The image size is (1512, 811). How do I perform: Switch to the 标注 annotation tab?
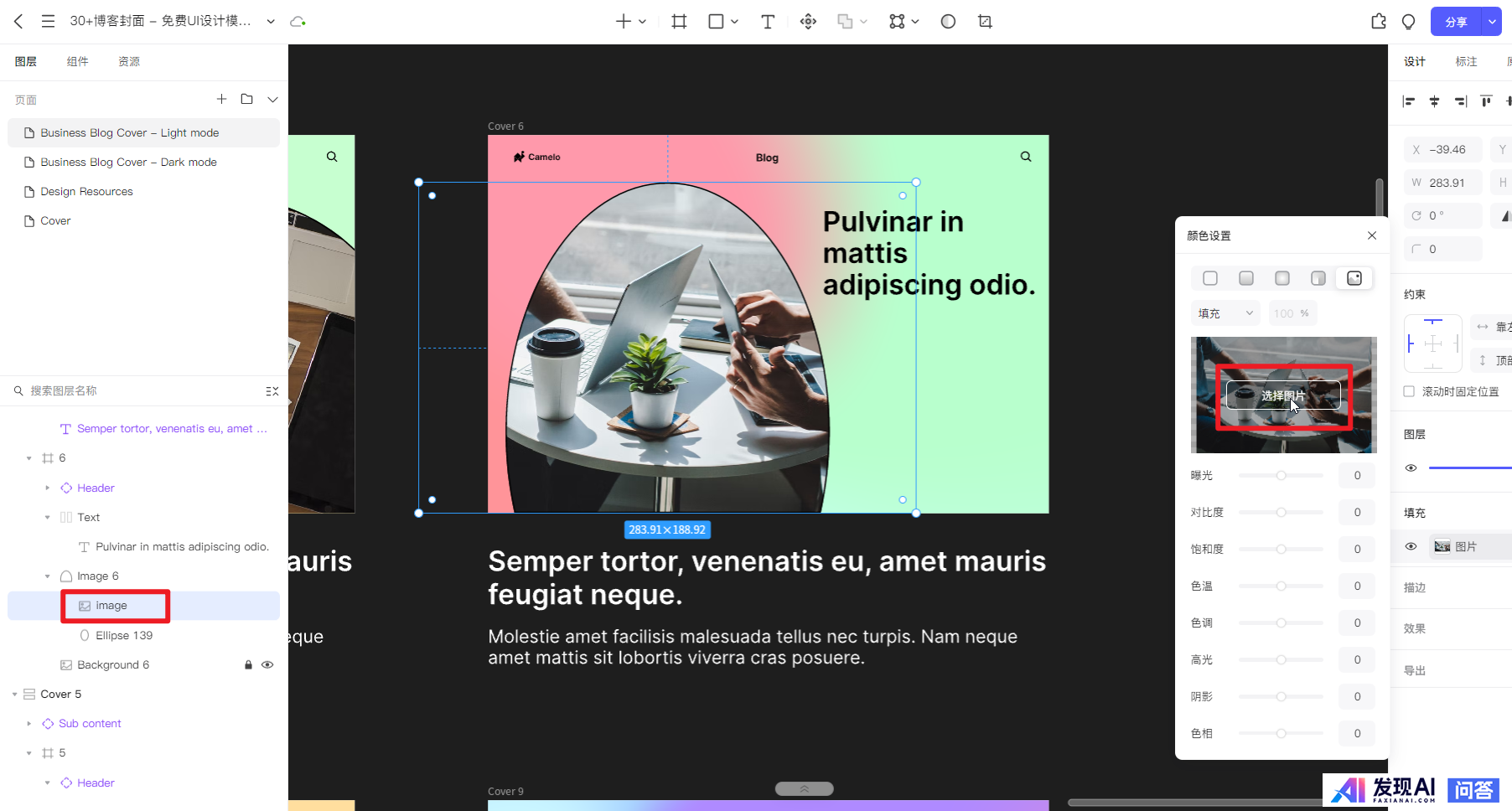(x=1466, y=62)
